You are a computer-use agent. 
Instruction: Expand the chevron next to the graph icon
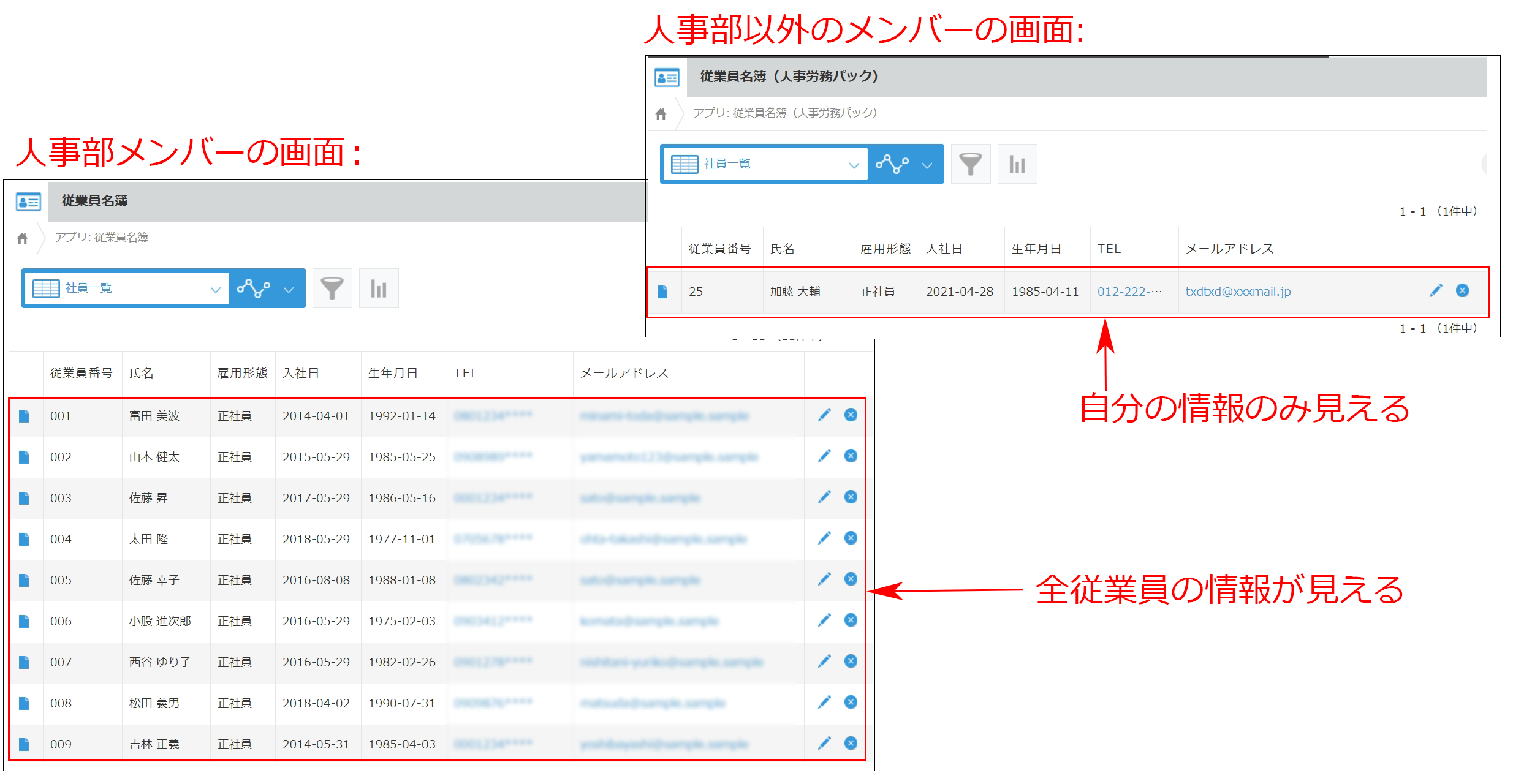click(288, 288)
